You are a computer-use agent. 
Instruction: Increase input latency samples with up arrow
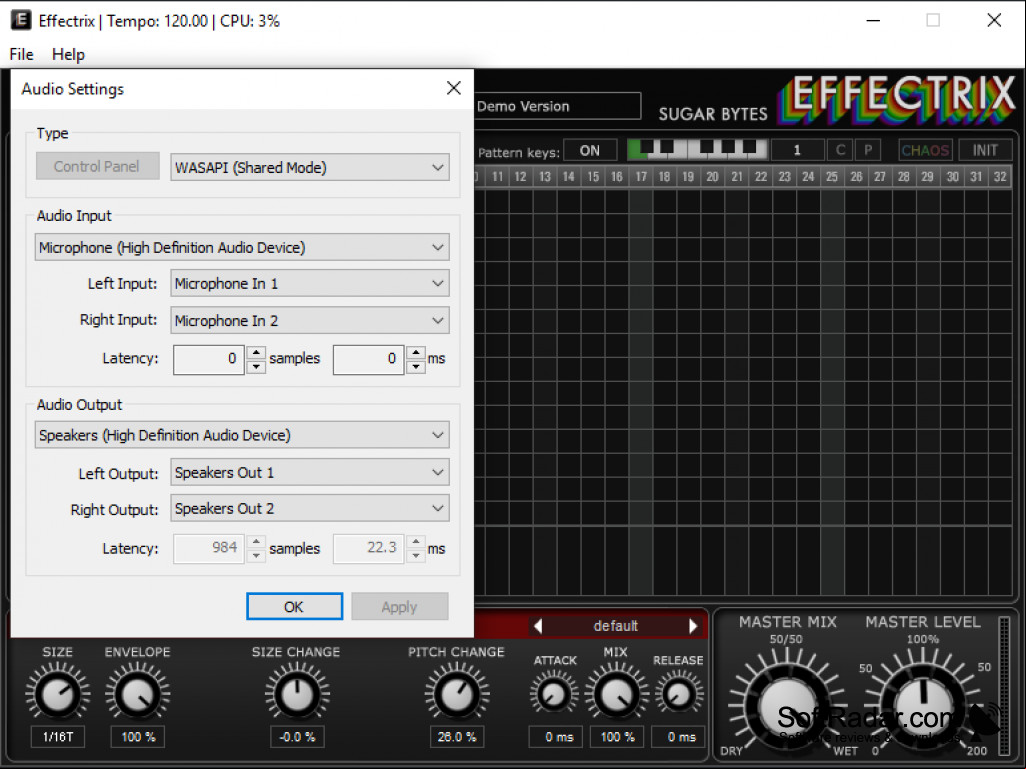pos(256,353)
